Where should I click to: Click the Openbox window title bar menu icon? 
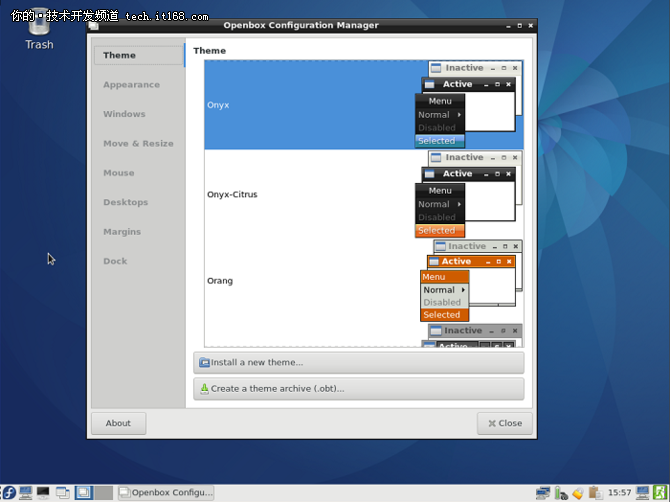tap(94, 26)
